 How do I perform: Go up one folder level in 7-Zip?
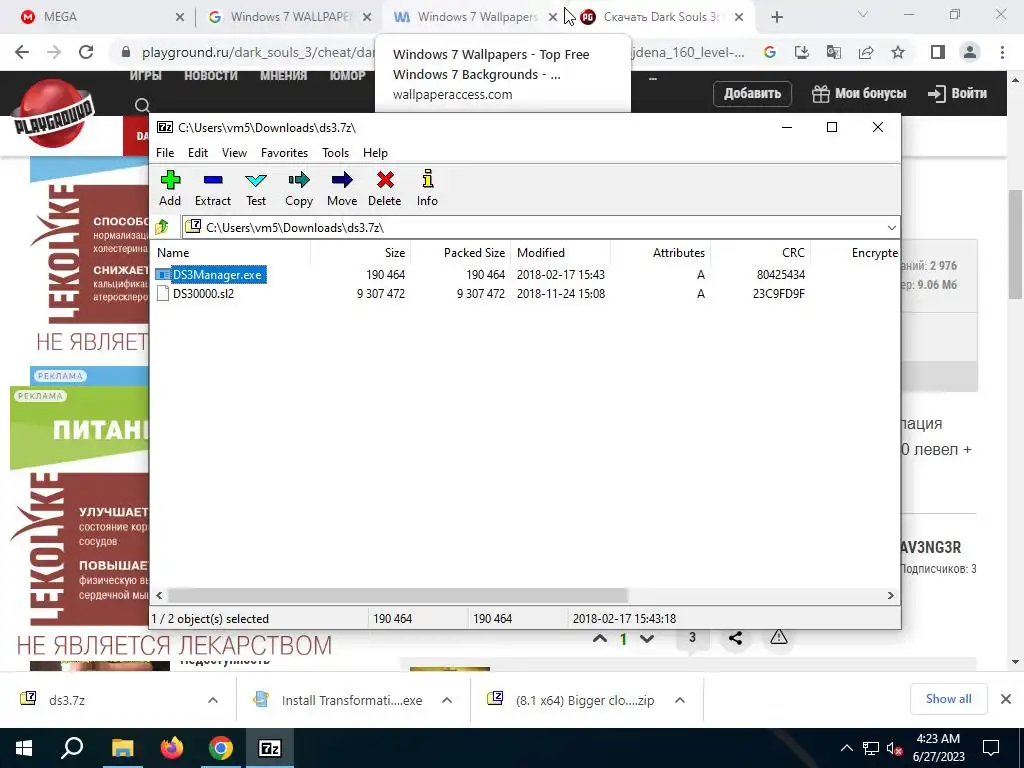(162, 227)
